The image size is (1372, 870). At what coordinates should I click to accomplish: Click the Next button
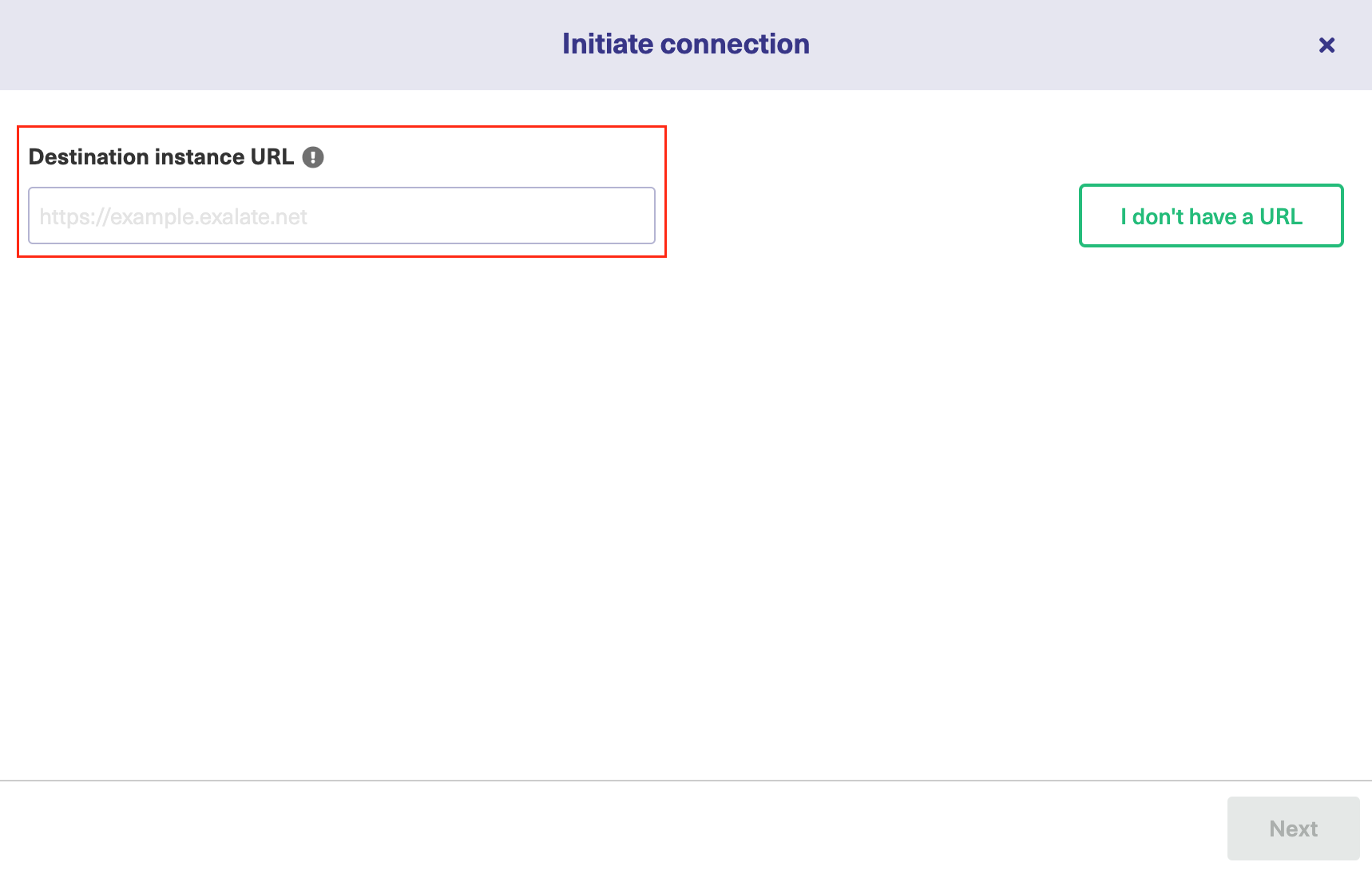pyautogui.click(x=1293, y=828)
